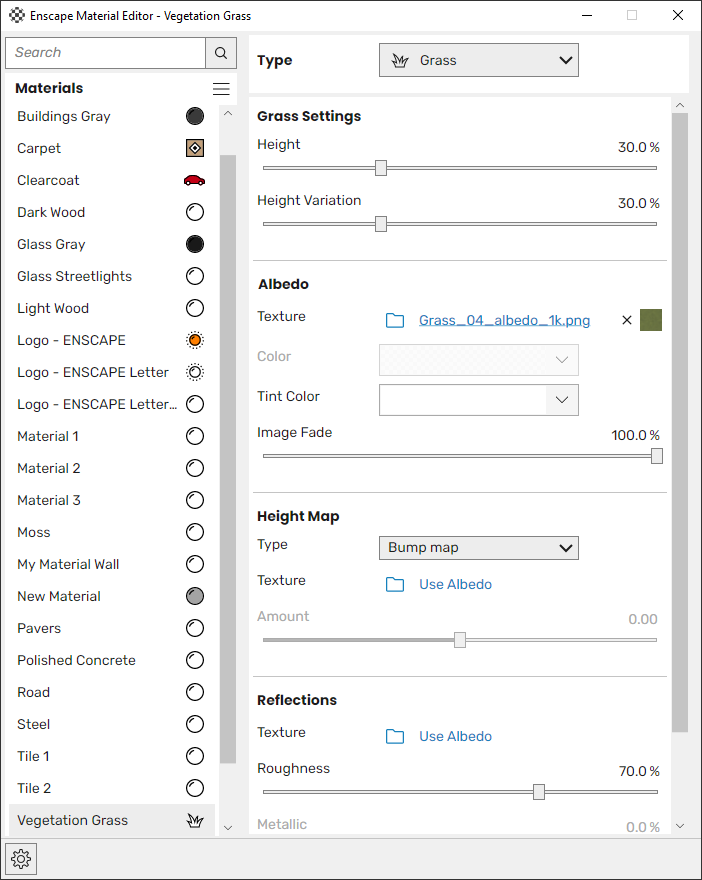Click the orange Logo - ENSCAPE emissive icon

(x=195, y=340)
